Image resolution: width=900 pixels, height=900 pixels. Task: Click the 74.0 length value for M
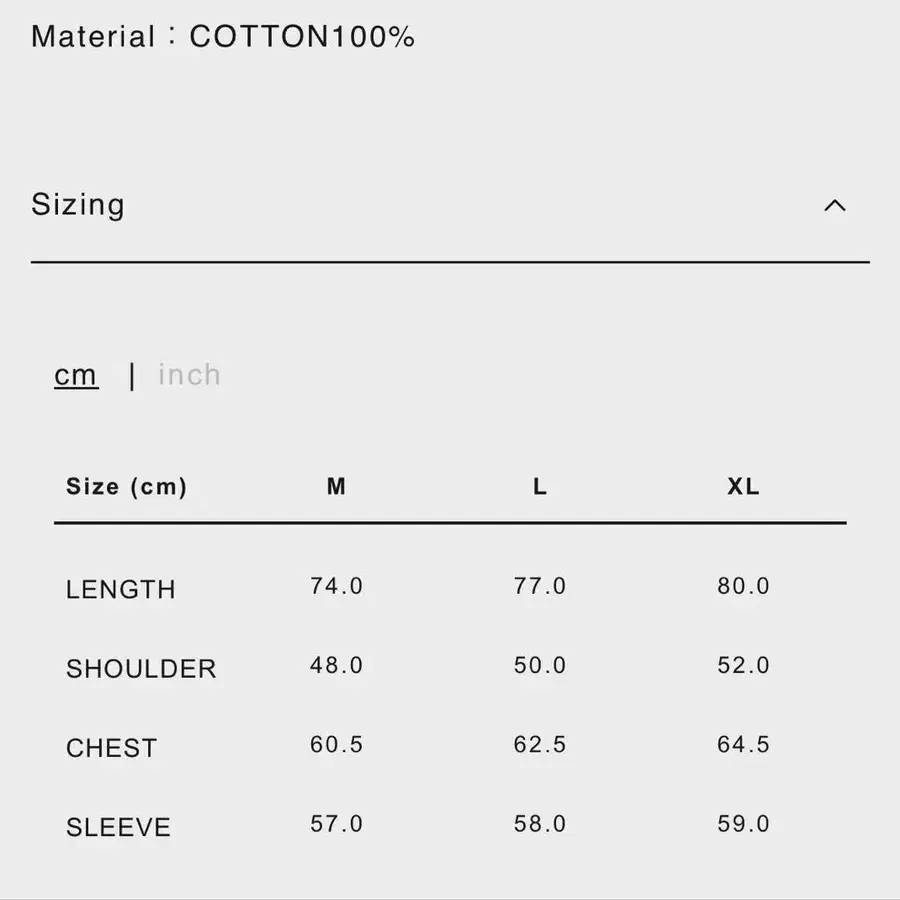click(x=336, y=586)
